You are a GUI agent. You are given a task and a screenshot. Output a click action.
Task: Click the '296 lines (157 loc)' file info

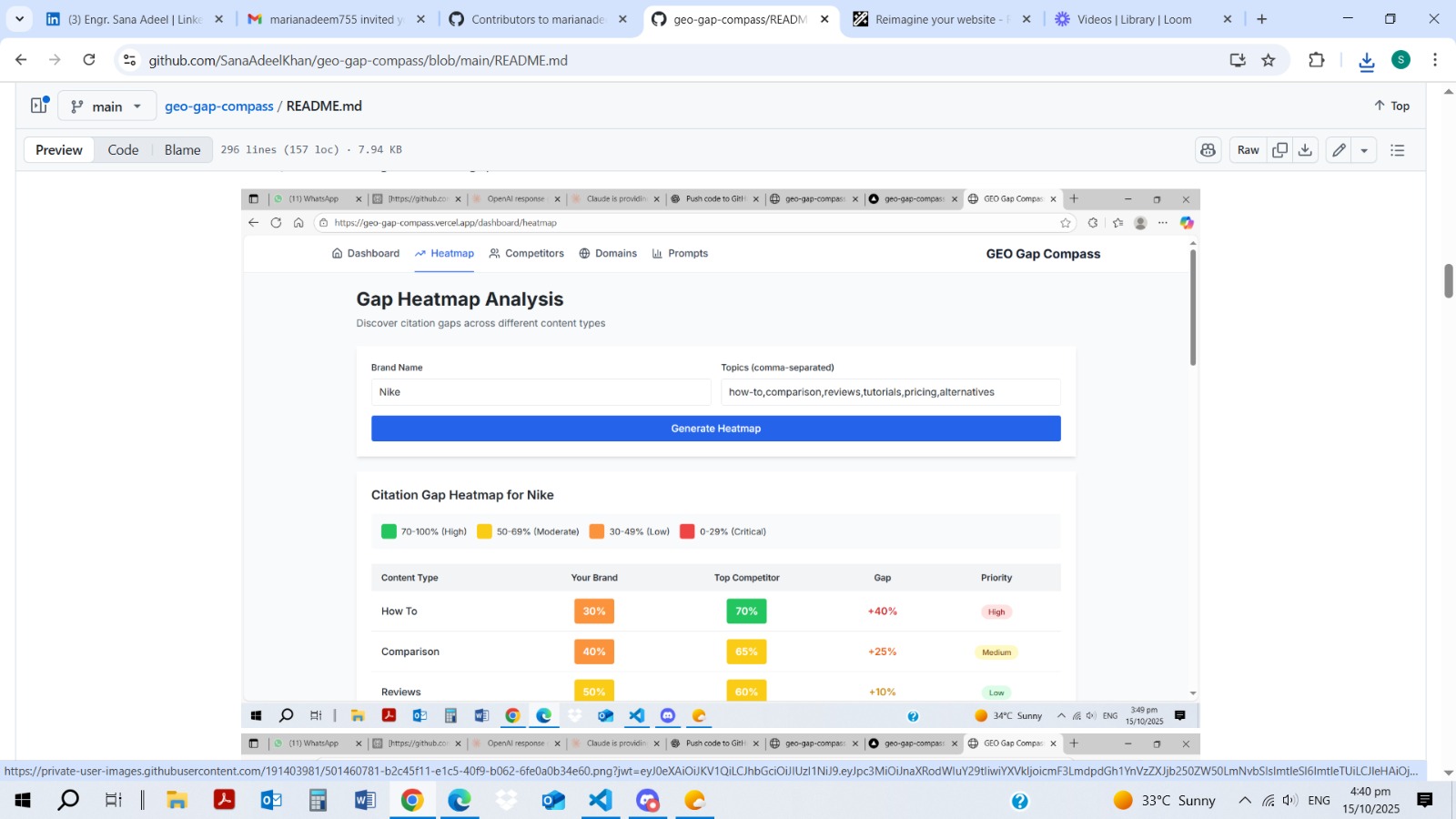311,150
